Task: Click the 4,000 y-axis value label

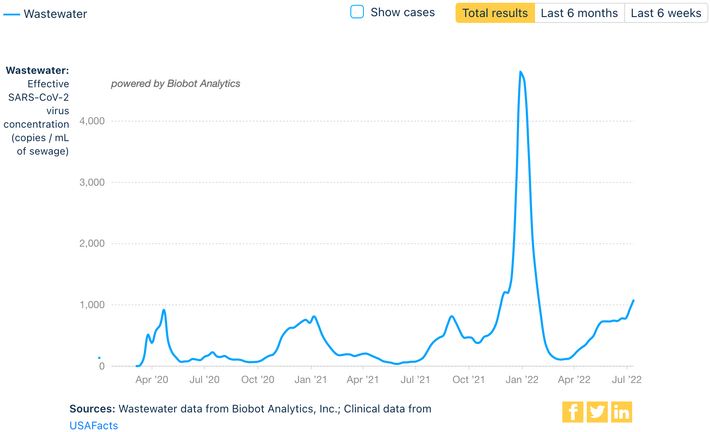Action: pyautogui.click(x=94, y=121)
